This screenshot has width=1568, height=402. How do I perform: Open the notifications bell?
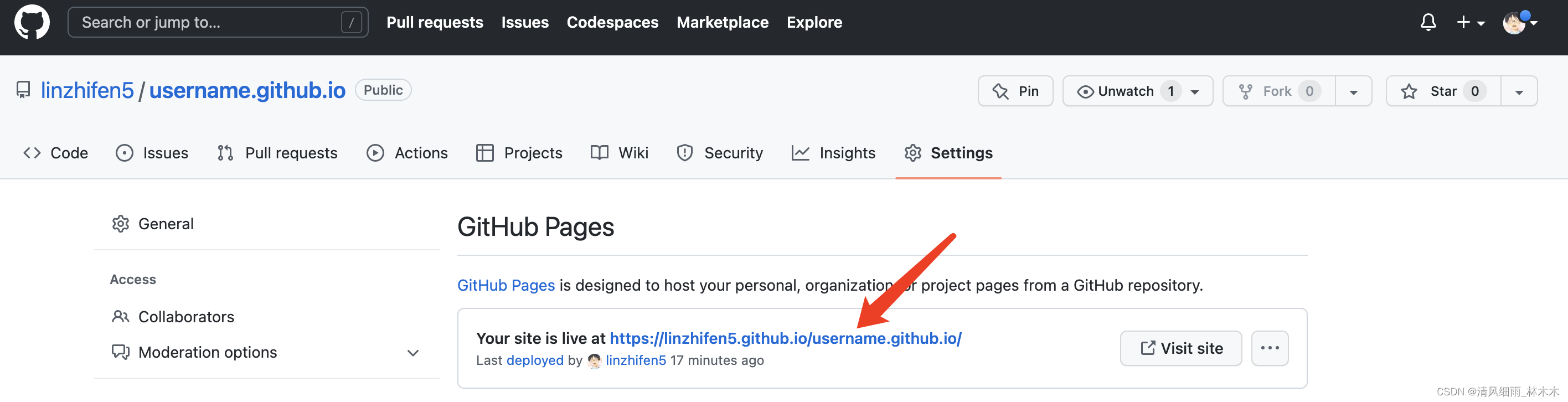[1428, 23]
